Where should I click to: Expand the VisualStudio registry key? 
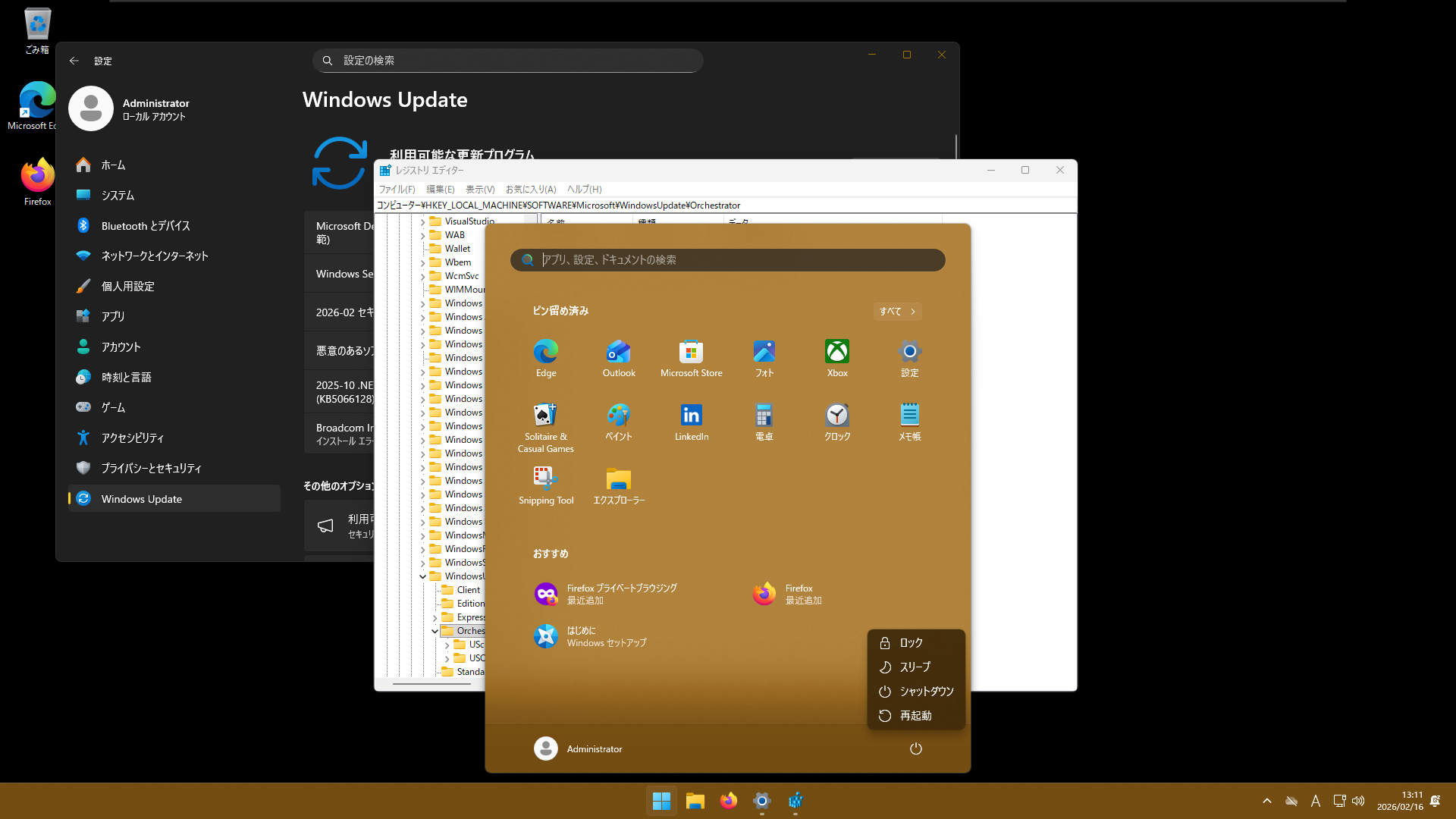tap(422, 221)
